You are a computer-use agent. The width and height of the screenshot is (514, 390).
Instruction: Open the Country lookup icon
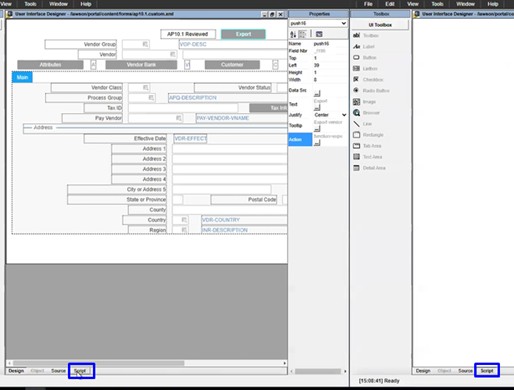184,220
